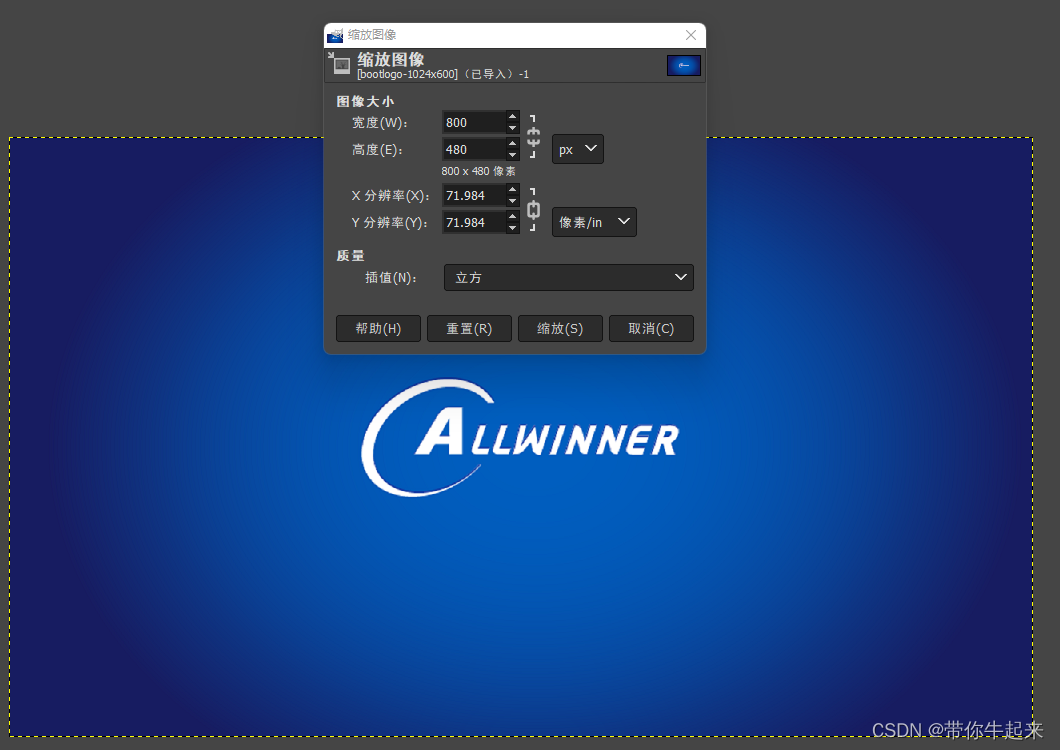Decrease Y resolution with down arrow

512,229
